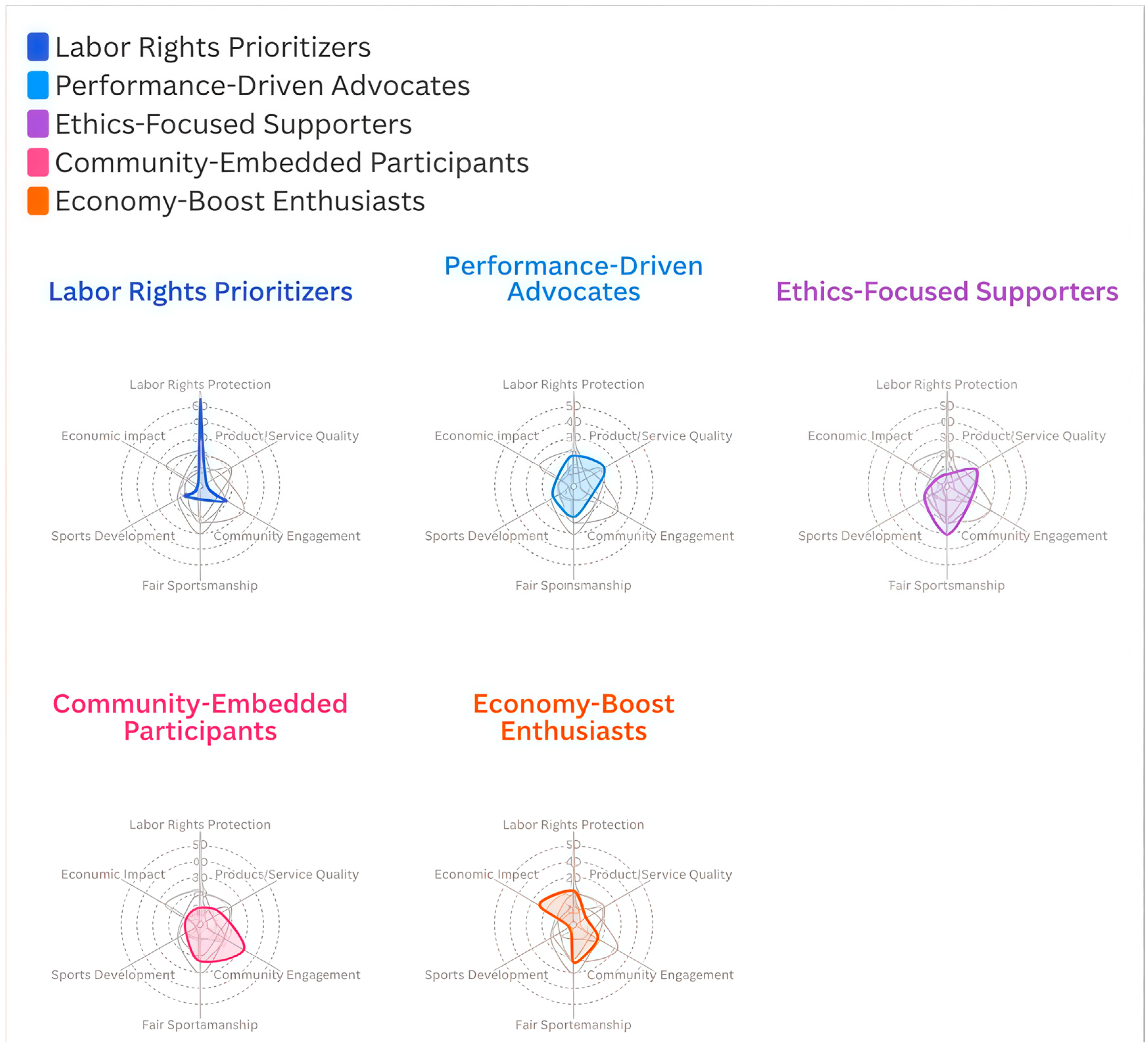Click the Performance-Driven Advocates chart title

point(574,278)
